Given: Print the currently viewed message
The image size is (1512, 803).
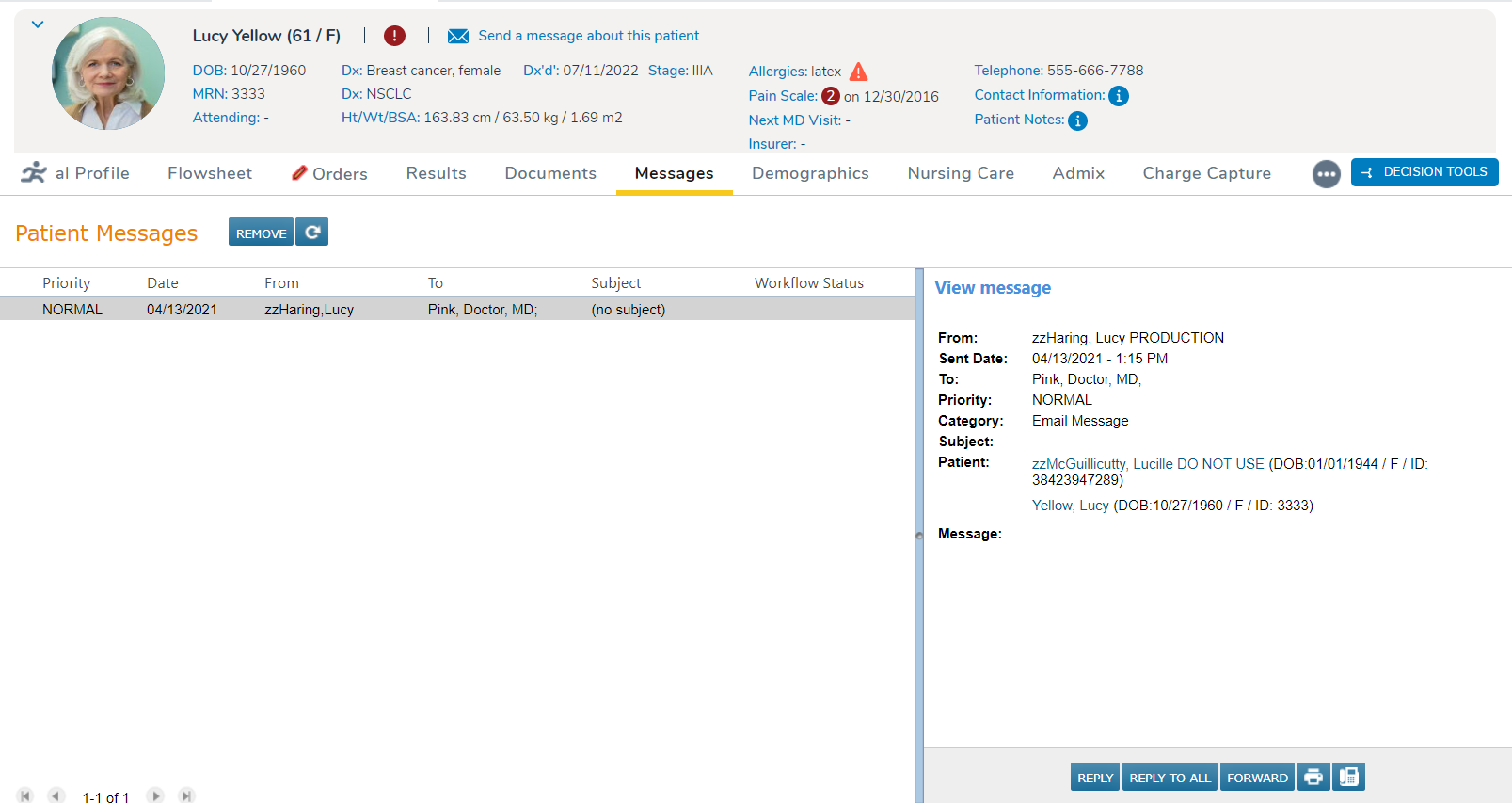Looking at the screenshot, I should pyautogui.click(x=1313, y=778).
